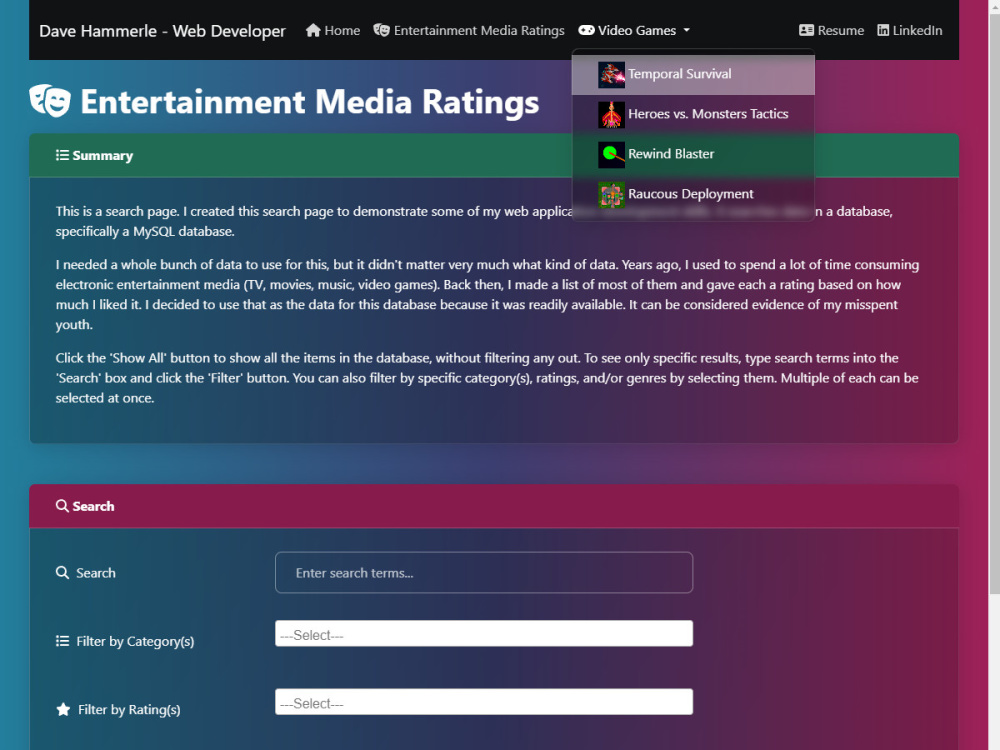Image resolution: width=1000 pixels, height=750 pixels.
Task: Click the gamepad icon beside Video Games
Action: pyautogui.click(x=586, y=30)
